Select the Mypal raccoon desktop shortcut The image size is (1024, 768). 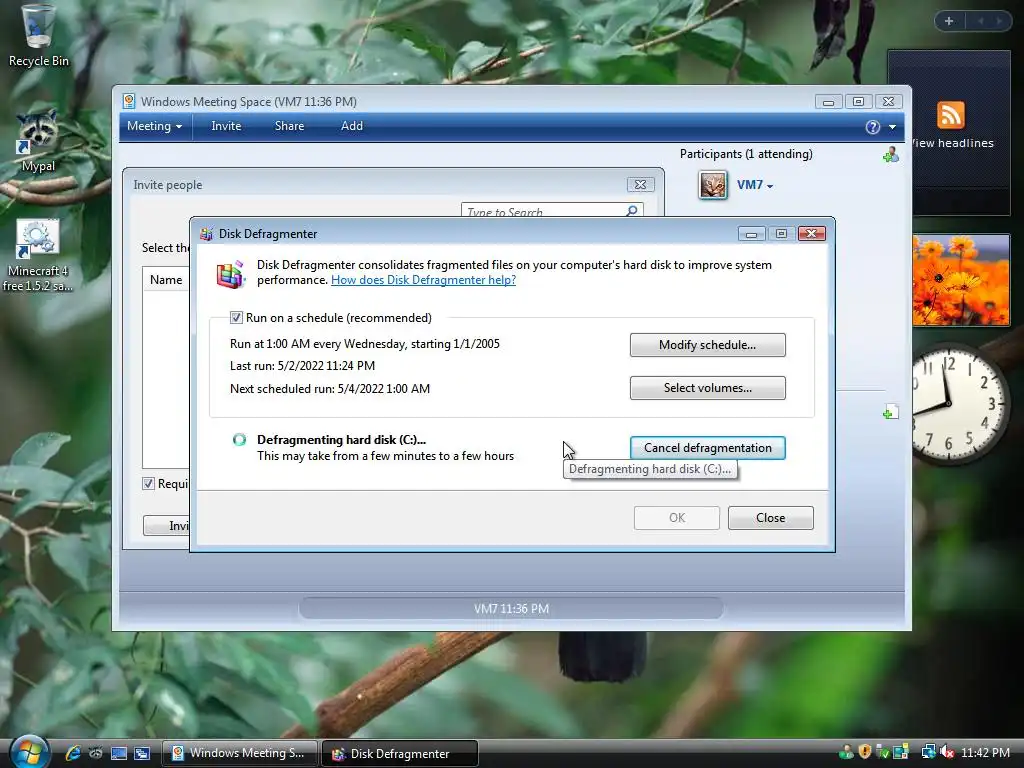(38, 140)
